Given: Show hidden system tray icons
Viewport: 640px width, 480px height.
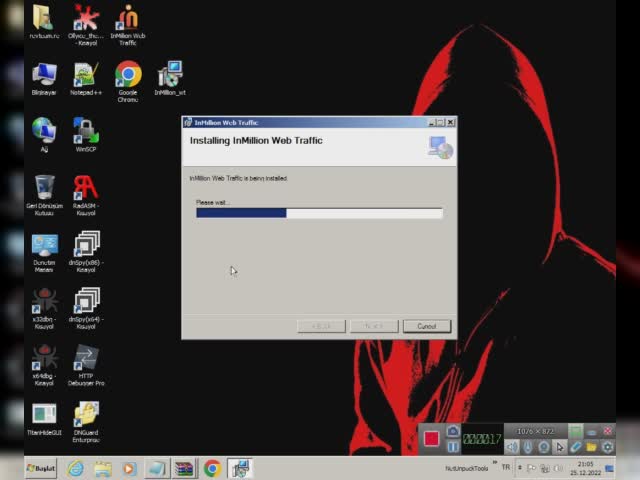Looking at the screenshot, I should [520, 468].
